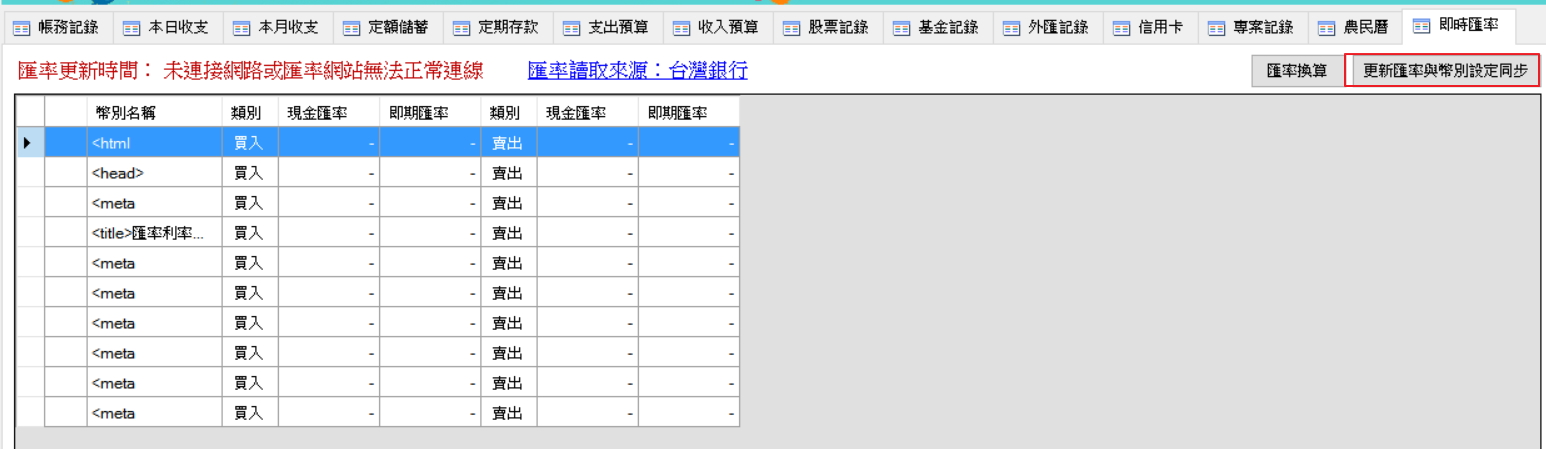This screenshot has width=1546, height=449.
Task: Select the <html currency name cell
Action: click(x=154, y=142)
